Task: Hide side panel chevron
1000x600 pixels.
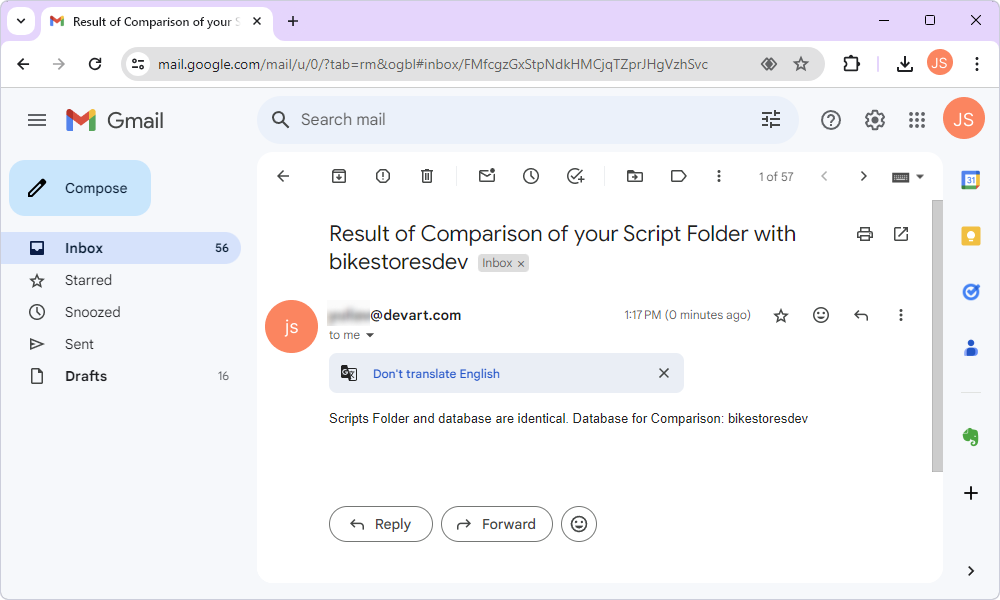Action: pyautogui.click(x=971, y=571)
